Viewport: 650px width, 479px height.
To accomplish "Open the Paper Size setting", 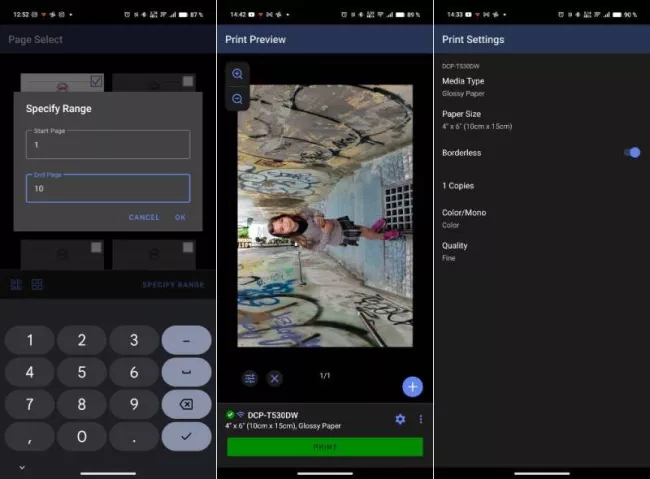I will (x=477, y=119).
